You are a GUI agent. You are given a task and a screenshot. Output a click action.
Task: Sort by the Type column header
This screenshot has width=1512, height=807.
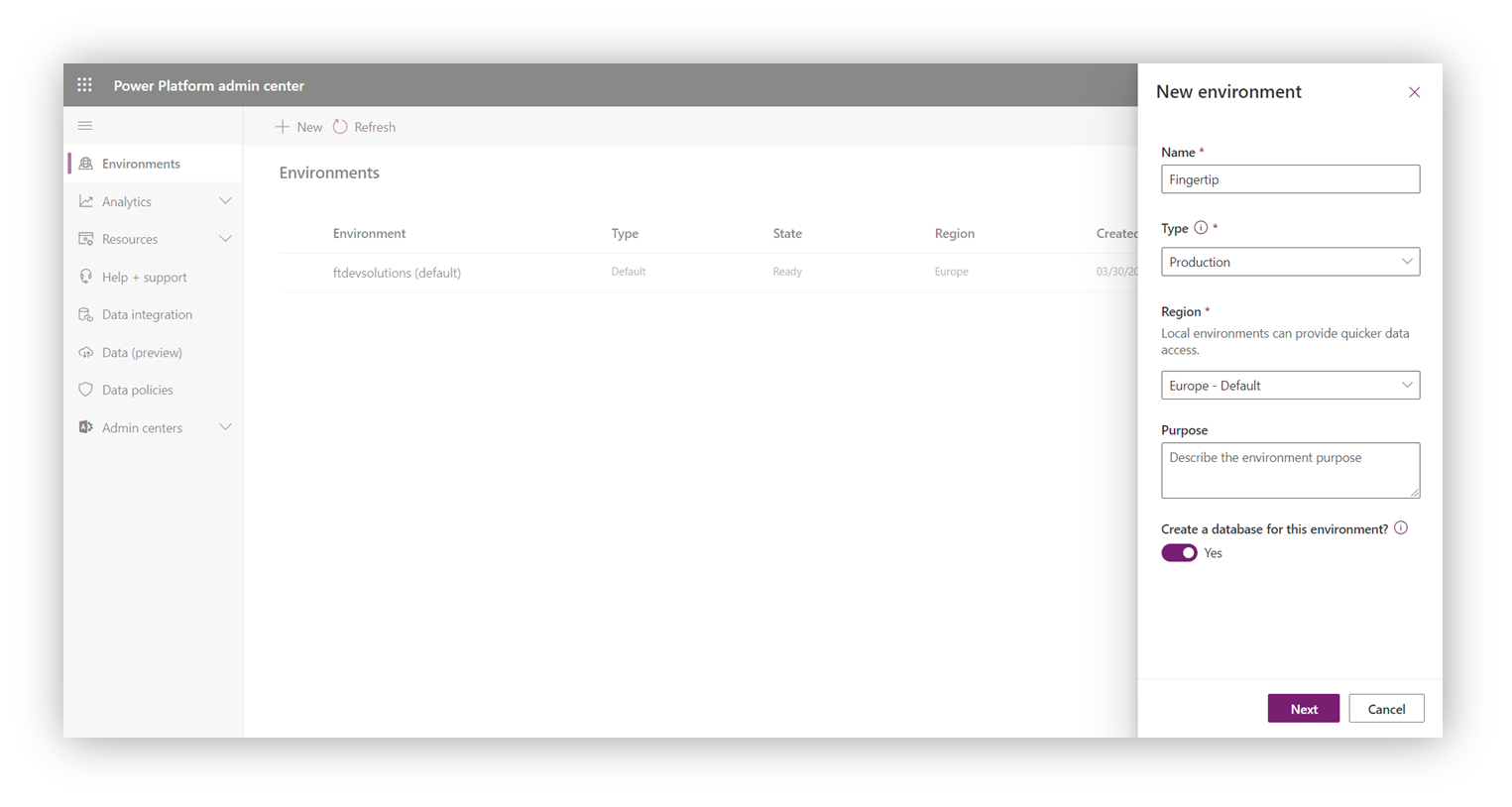625,234
